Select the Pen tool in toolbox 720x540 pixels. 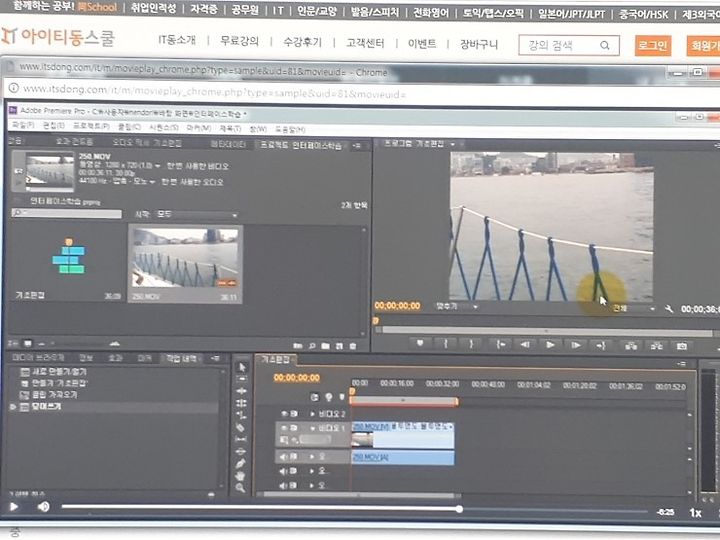tap(240, 464)
